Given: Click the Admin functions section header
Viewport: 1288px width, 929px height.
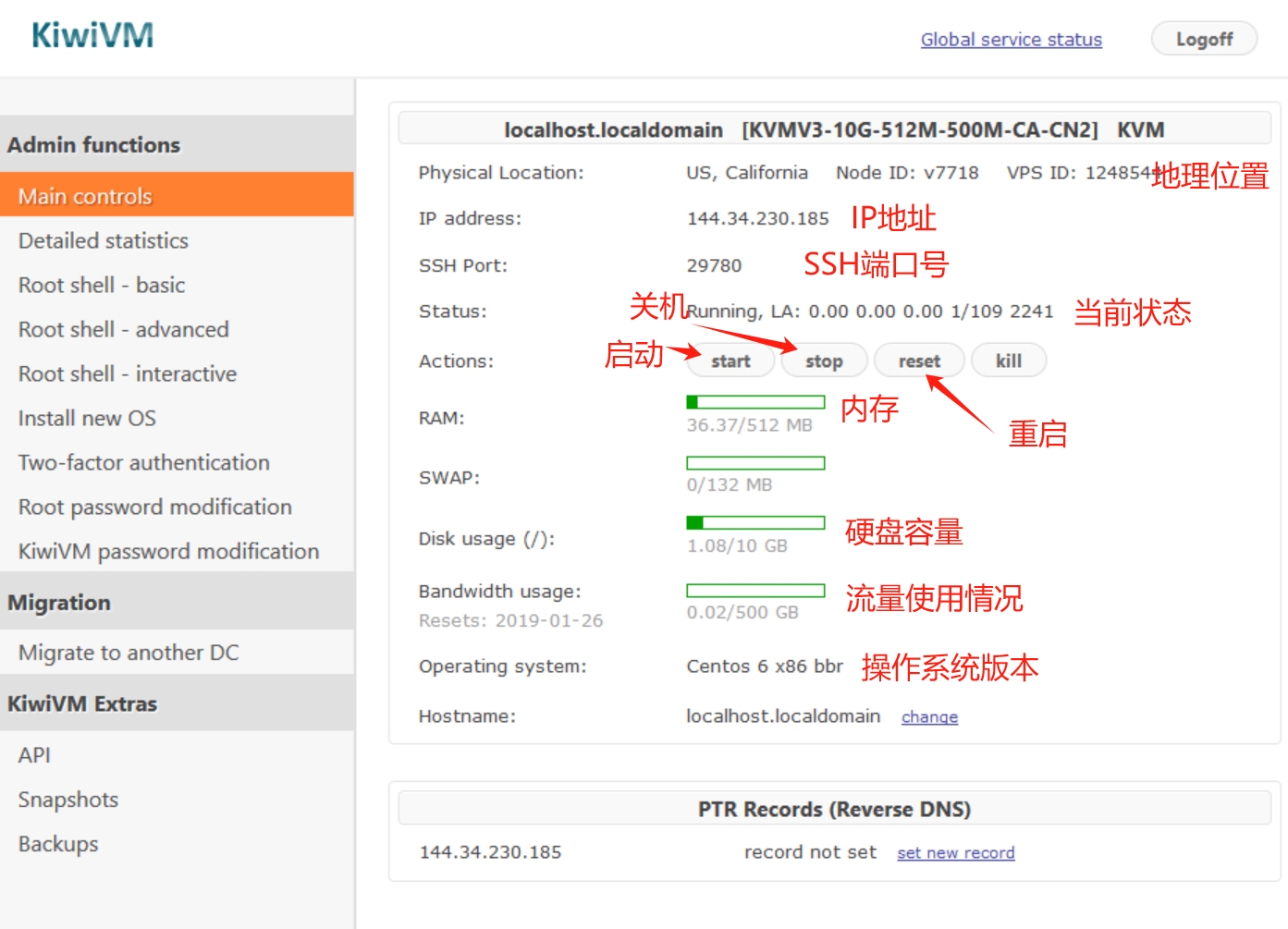Looking at the screenshot, I should tap(177, 144).
